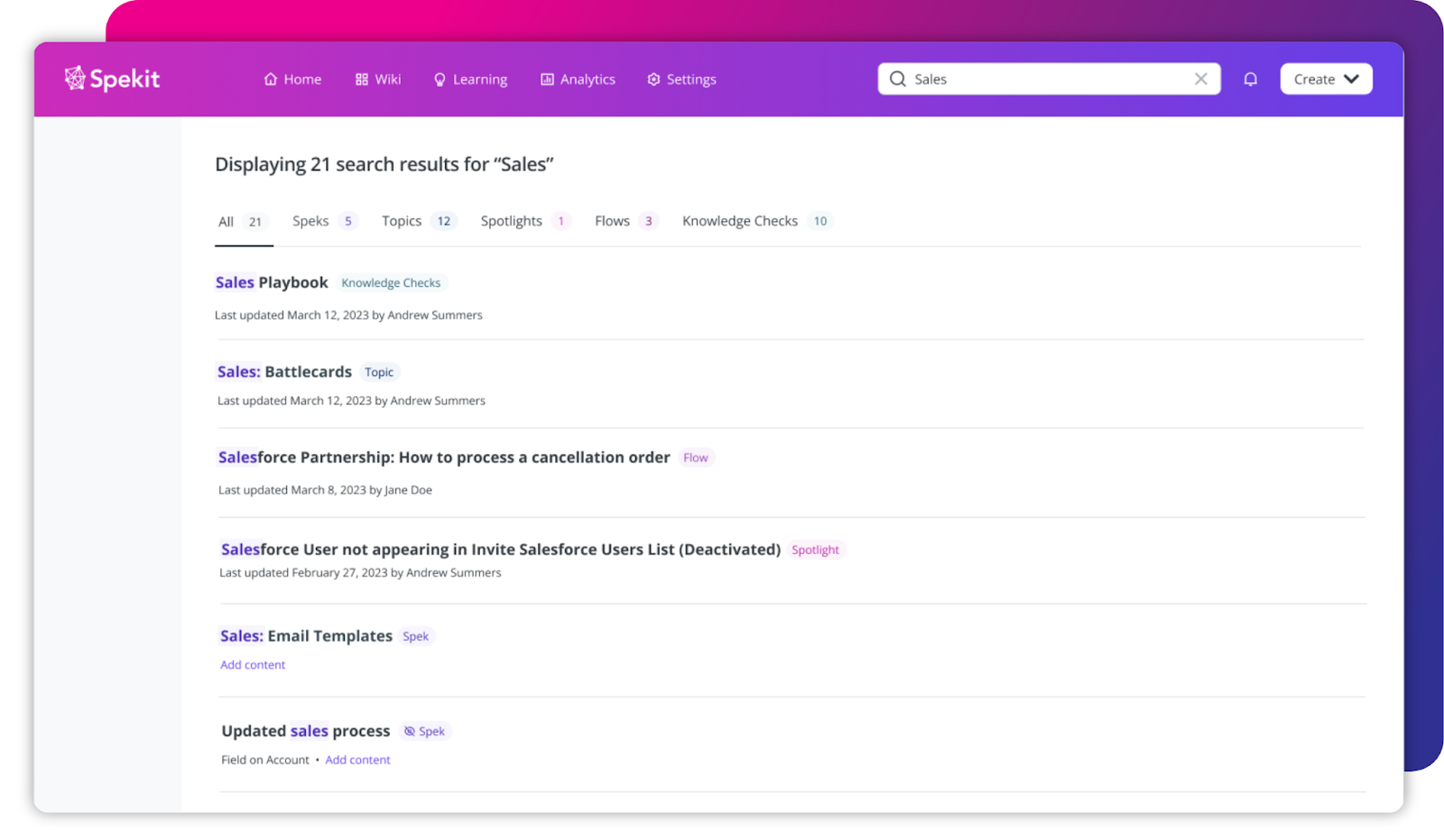1444x840 pixels.
Task: Switch to the Flows tab
Action: [626, 221]
